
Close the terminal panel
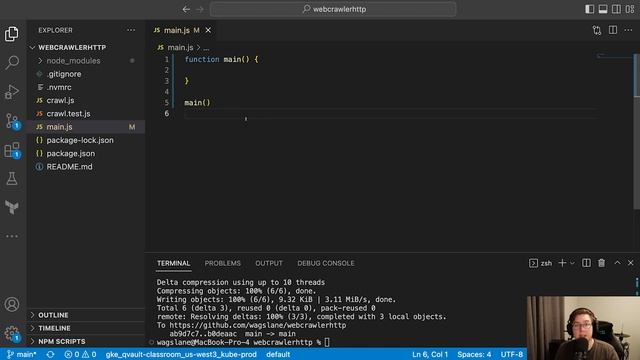point(631,263)
